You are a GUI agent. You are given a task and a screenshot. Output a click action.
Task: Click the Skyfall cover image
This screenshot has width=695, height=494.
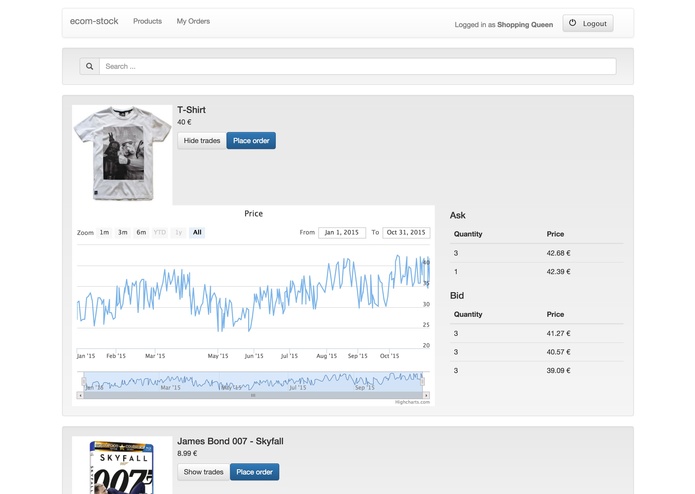click(x=122, y=465)
